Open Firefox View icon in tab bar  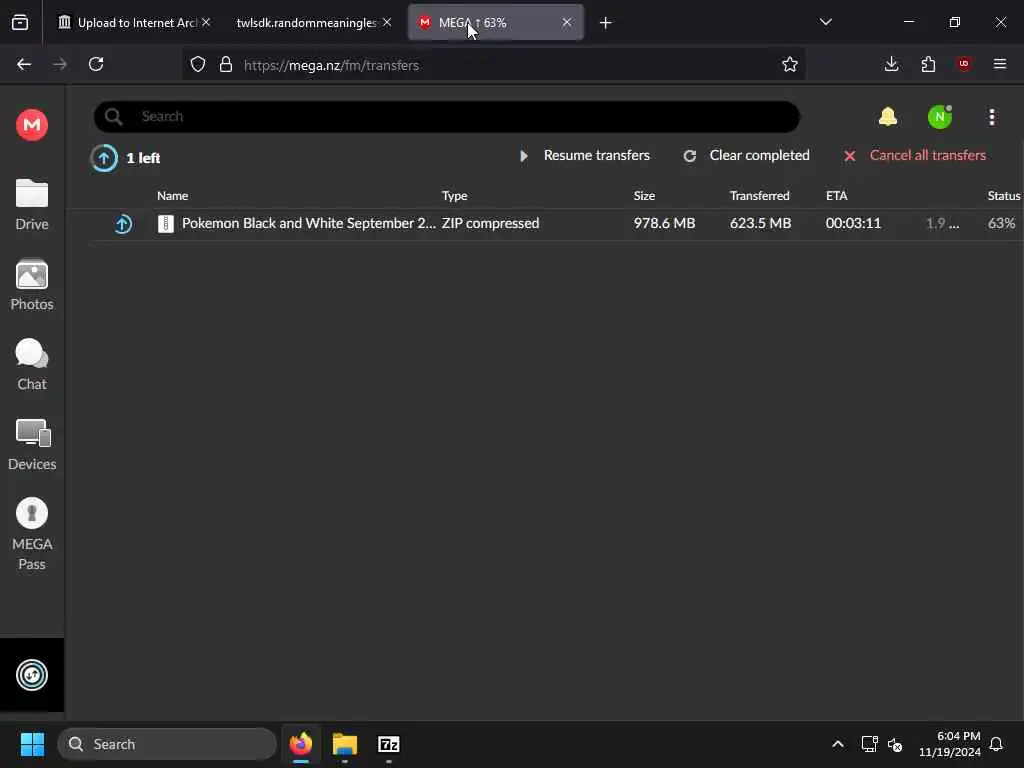(x=20, y=23)
